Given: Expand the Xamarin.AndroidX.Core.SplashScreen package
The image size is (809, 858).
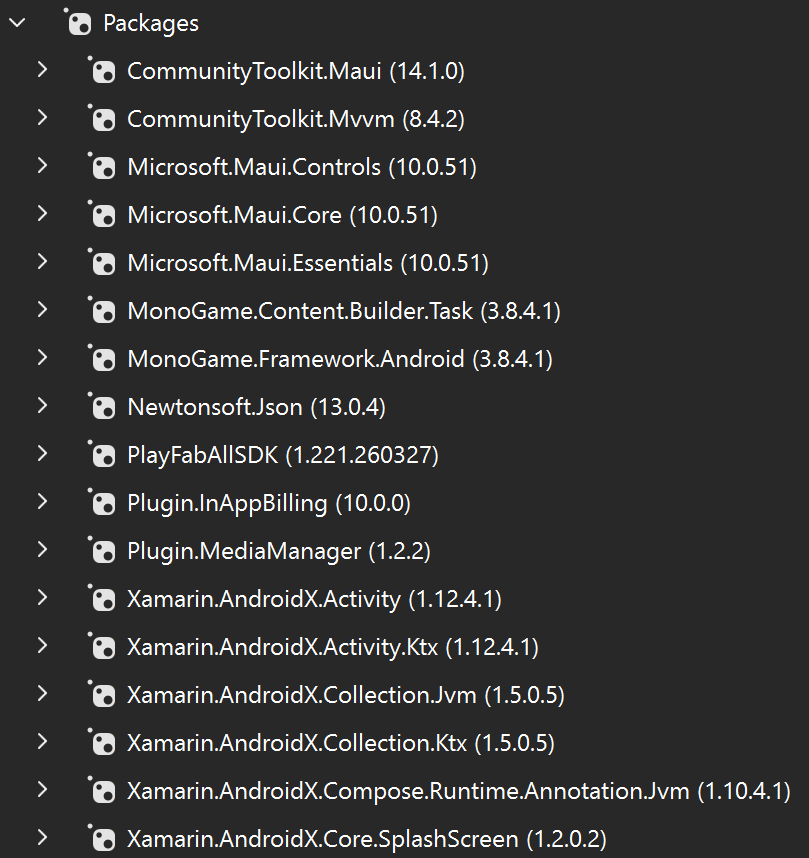Looking at the screenshot, I should click(x=44, y=839).
